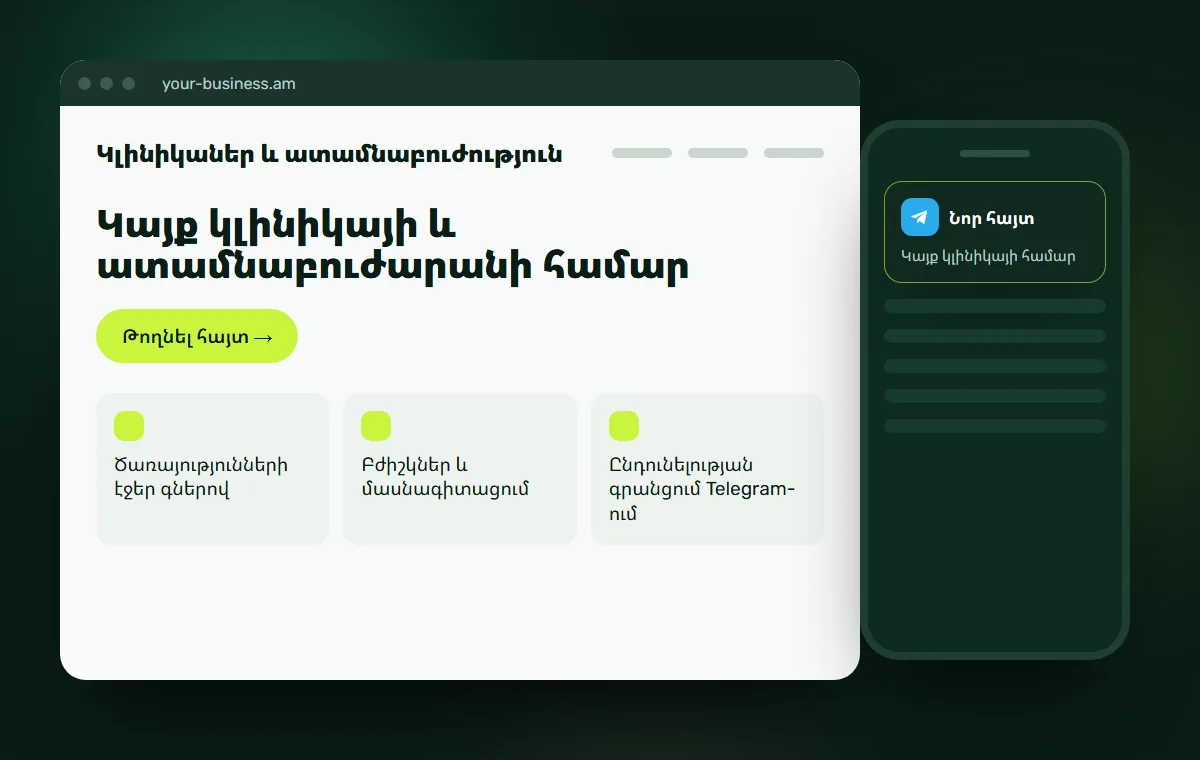Open the Բժիշկներ և մասնագիտացում card
The image size is (1200, 760).
(x=460, y=469)
